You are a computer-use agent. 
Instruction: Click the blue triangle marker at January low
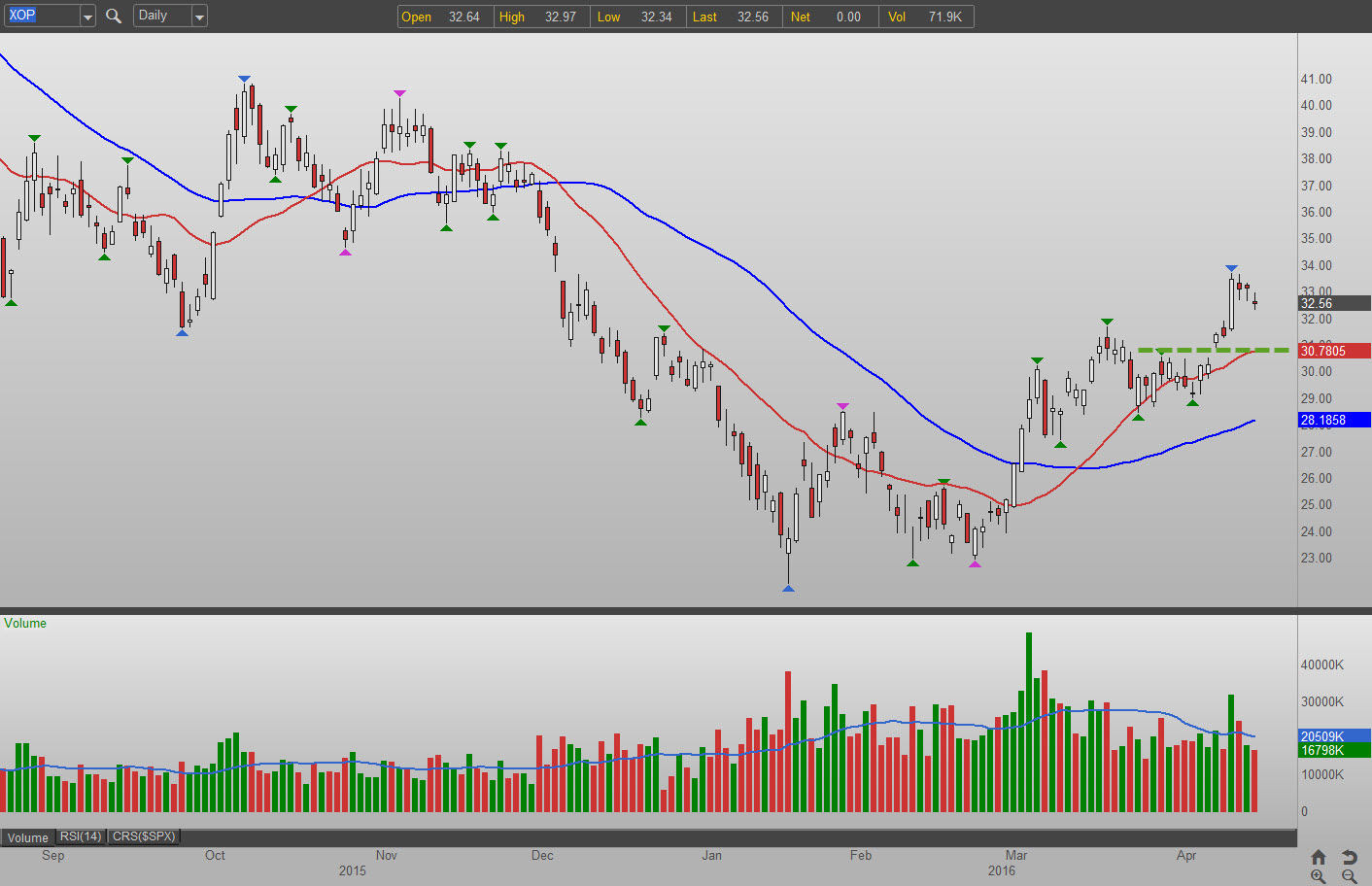click(x=788, y=588)
